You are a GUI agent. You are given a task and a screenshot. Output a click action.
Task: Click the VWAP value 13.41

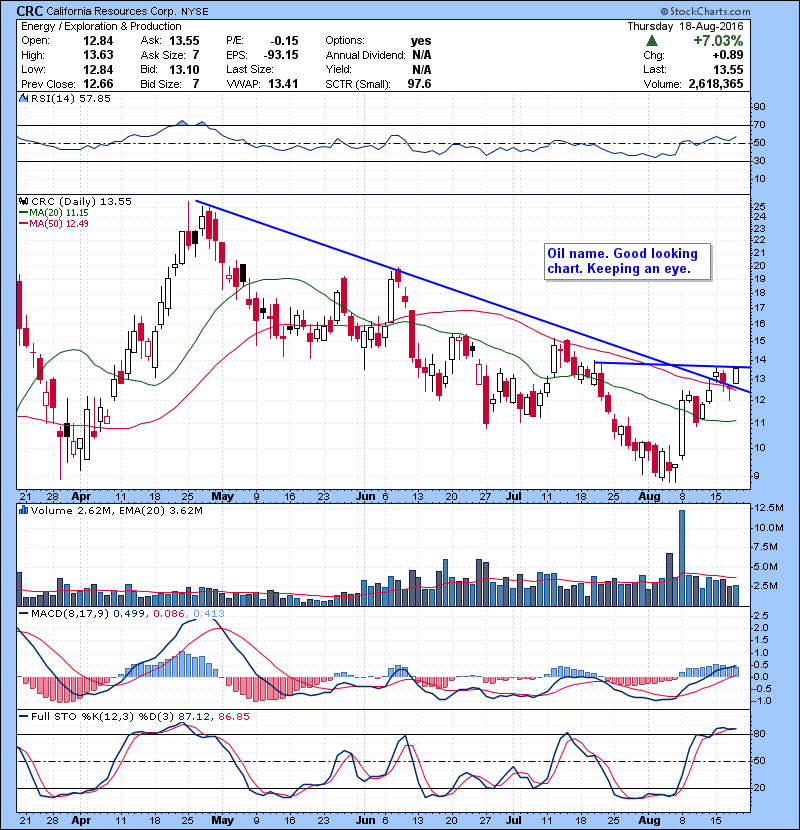283,84
